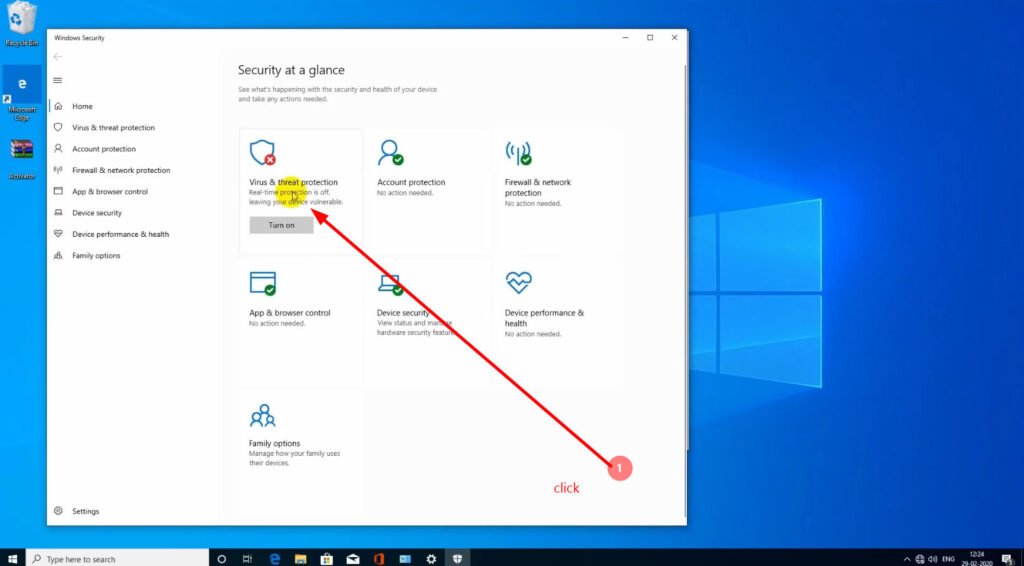Click the back arrow in Windows Security

tap(57, 57)
